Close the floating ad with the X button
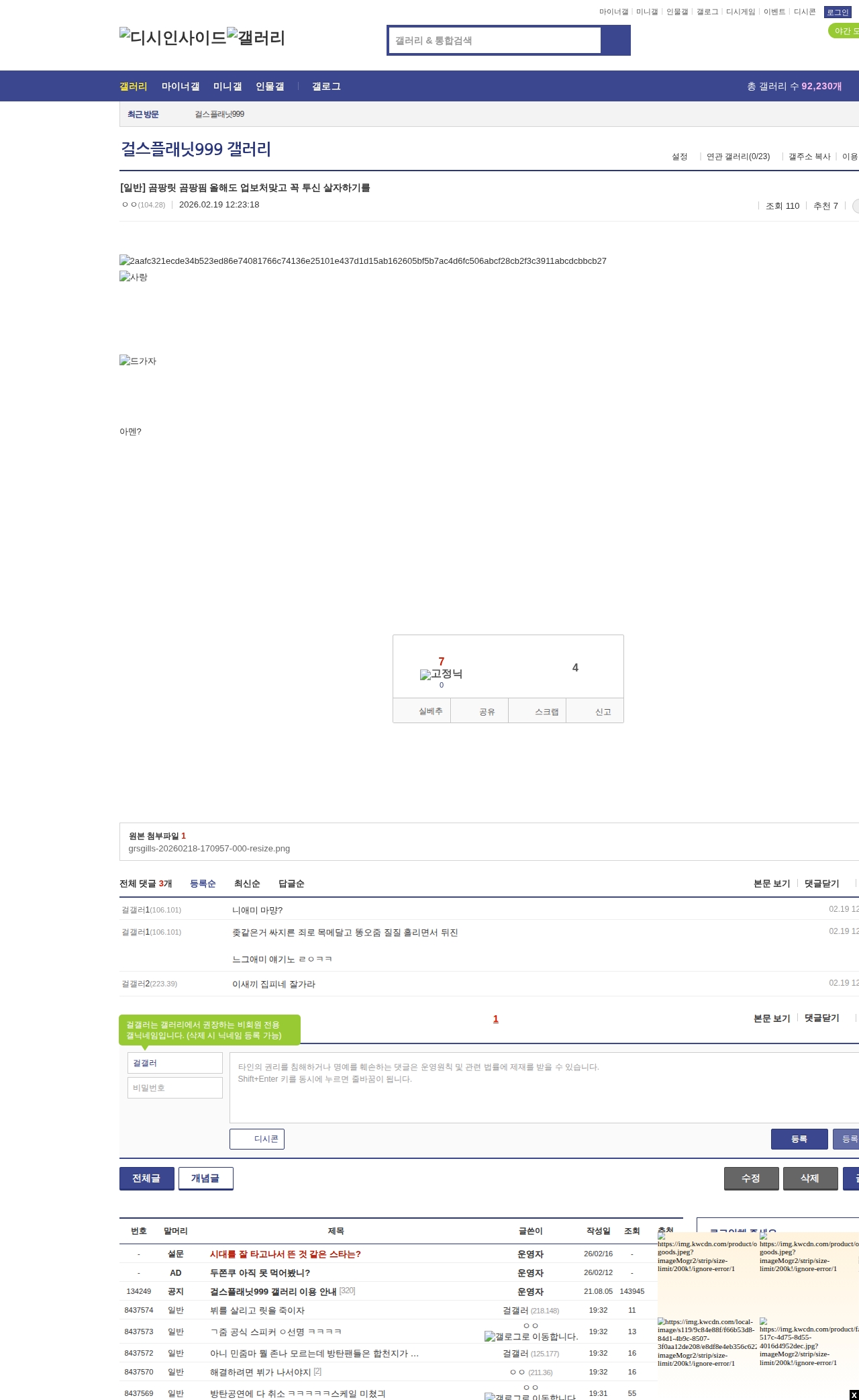Image resolution: width=859 pixels, height=1400 pixels. 854,1395
